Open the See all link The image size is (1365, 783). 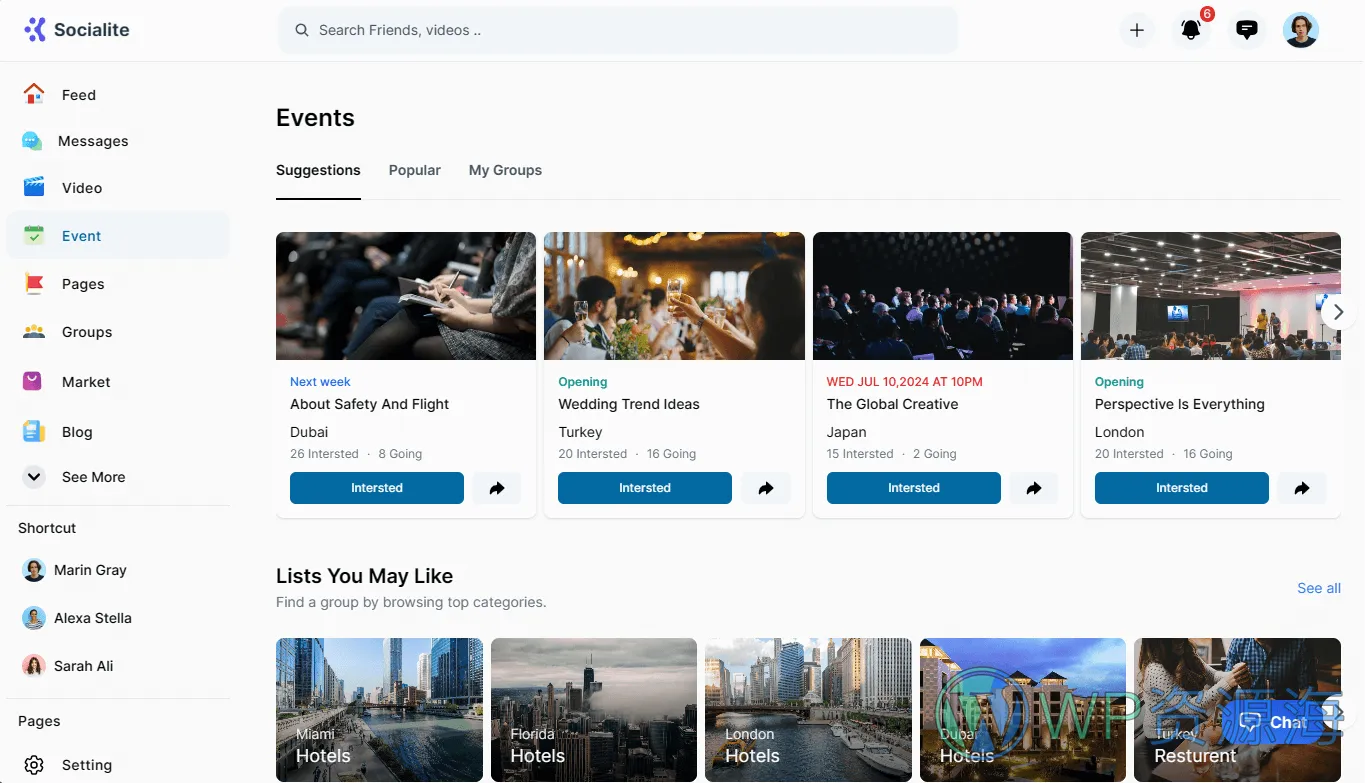point(1318,588)
